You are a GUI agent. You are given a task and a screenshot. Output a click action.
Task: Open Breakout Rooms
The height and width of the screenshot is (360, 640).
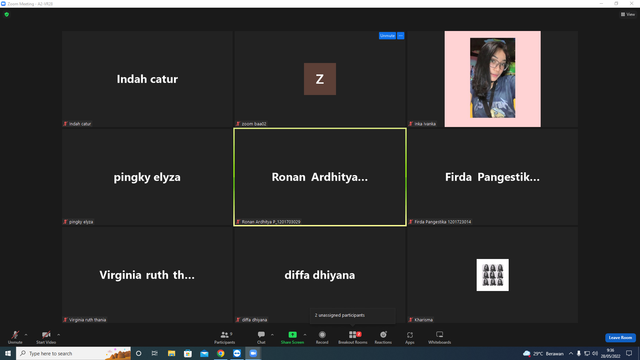pyautogui.click(x=353, y=337)
